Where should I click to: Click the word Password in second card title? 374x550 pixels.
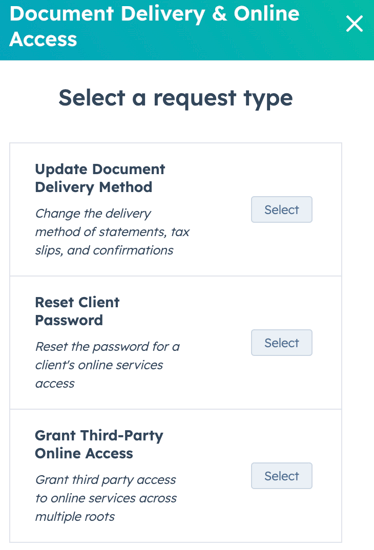coord(69,320)
